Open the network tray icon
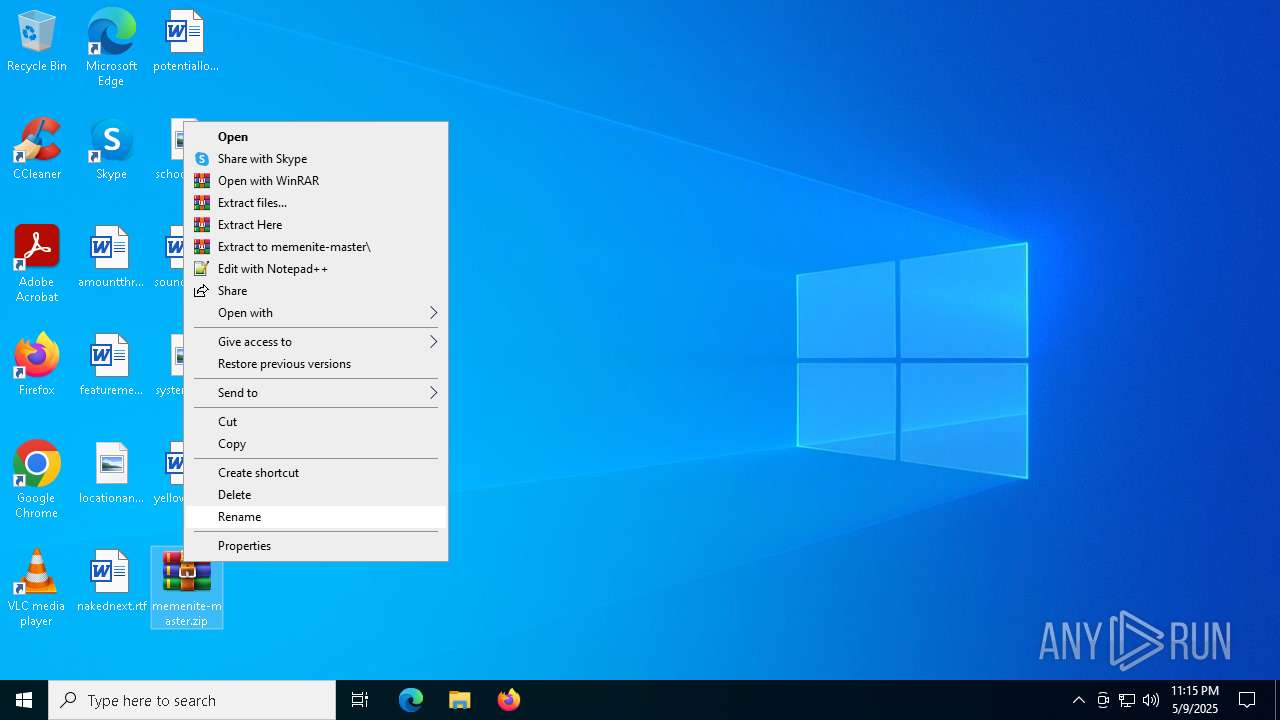 (x=1127, y=700)
